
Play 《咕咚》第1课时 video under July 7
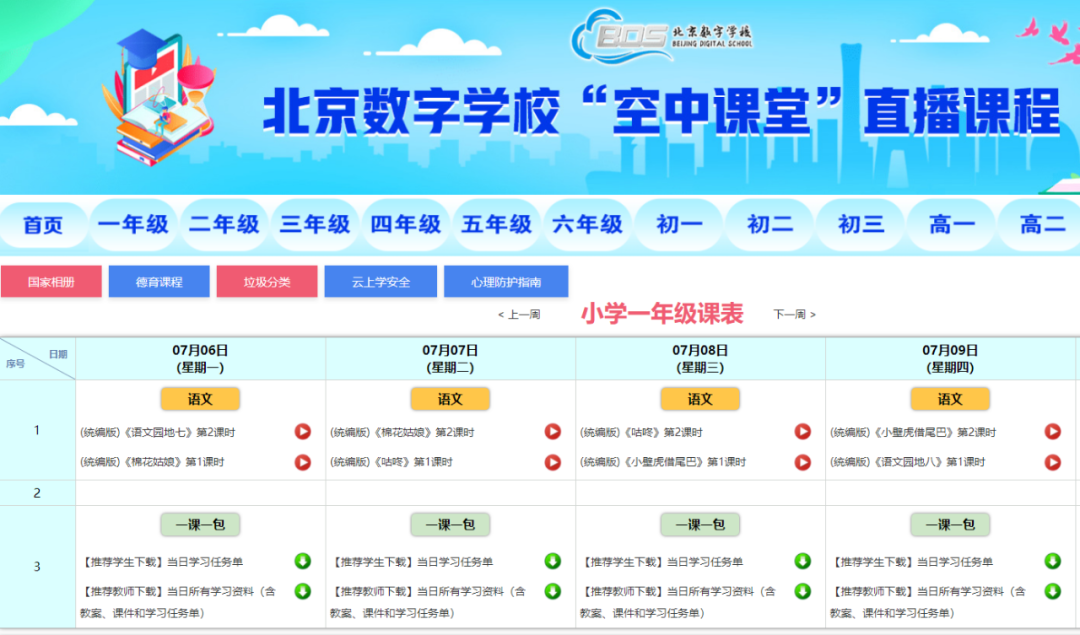pos(553,462)
